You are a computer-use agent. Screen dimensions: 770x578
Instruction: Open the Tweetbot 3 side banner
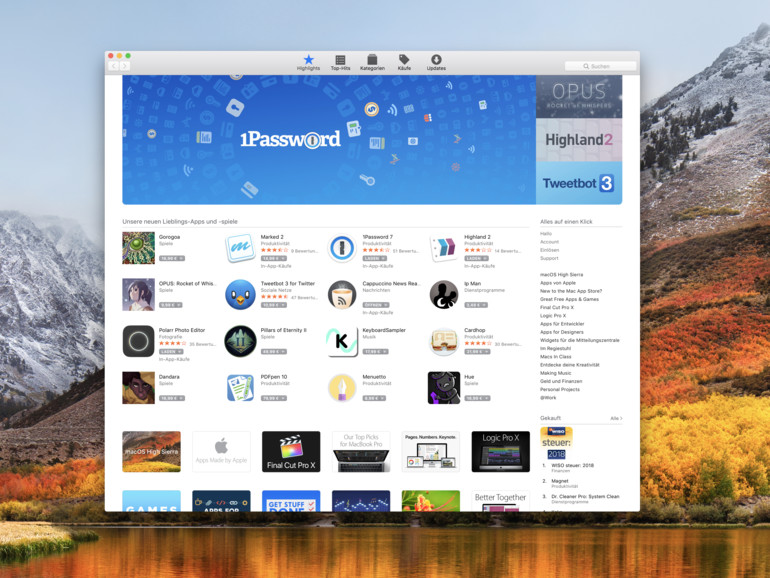[579, 183]
